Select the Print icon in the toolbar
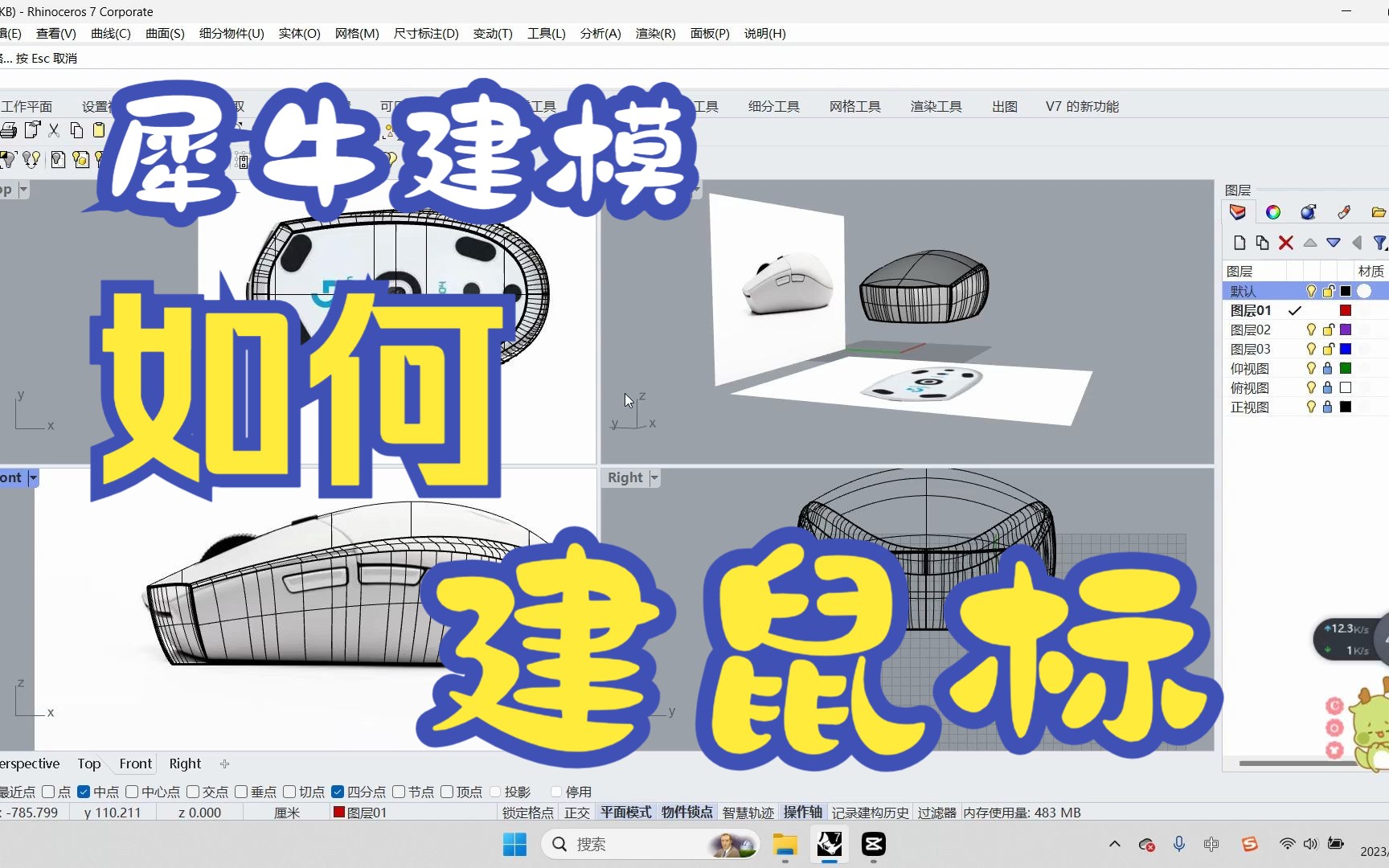The height and width of the screenshot is (868, 1389). point(8,129)
